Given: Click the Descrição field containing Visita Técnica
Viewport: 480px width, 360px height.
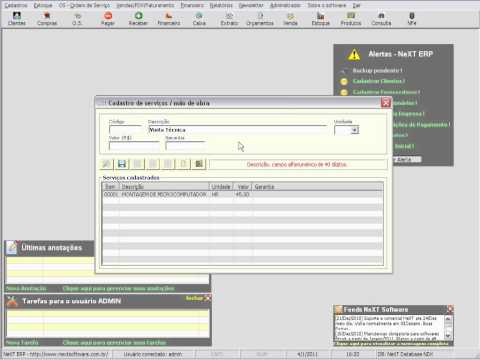Looking at the screenshot, I should pyautogui.click(x=237, y=130).
